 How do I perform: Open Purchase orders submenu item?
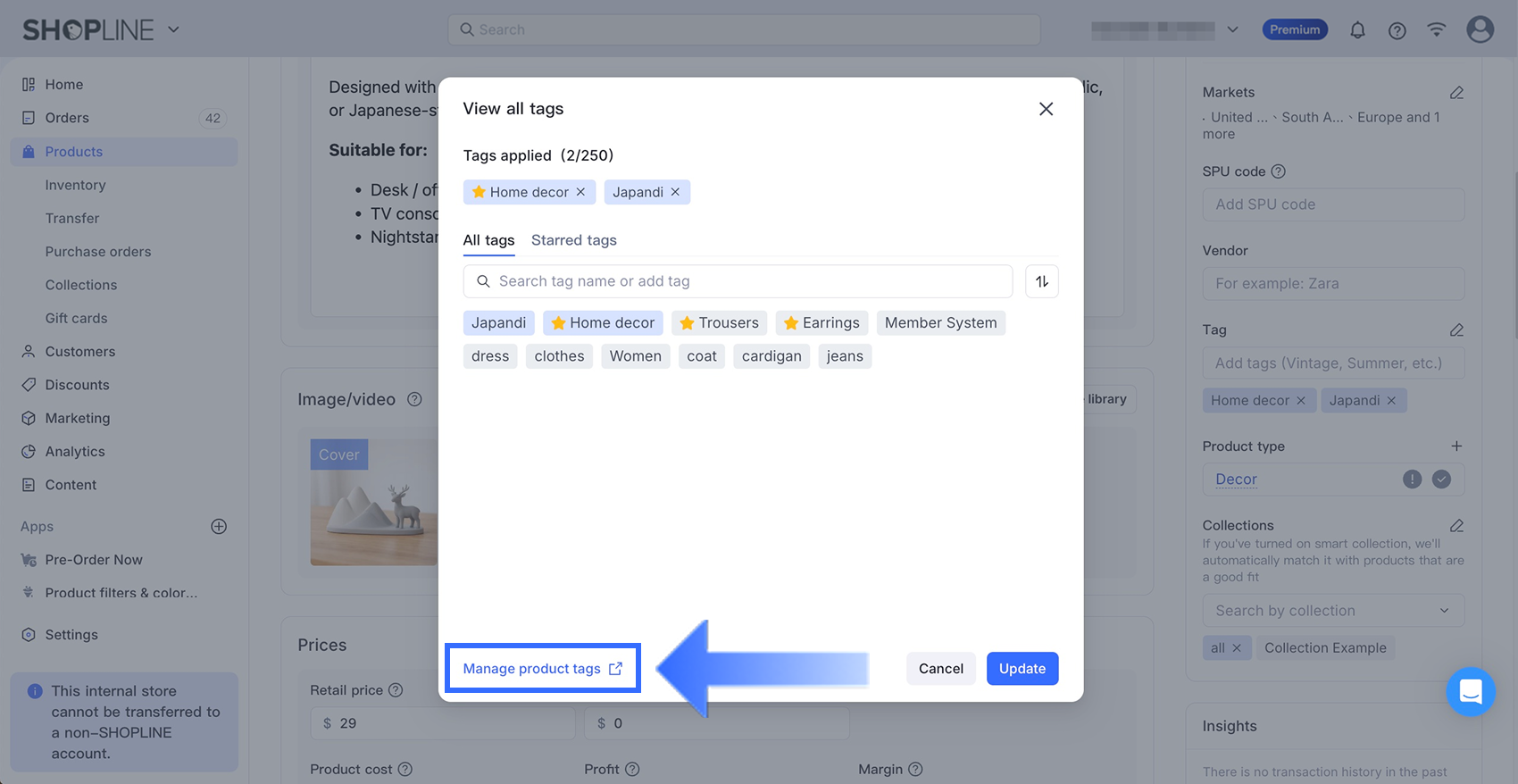[x=98, y=252]
